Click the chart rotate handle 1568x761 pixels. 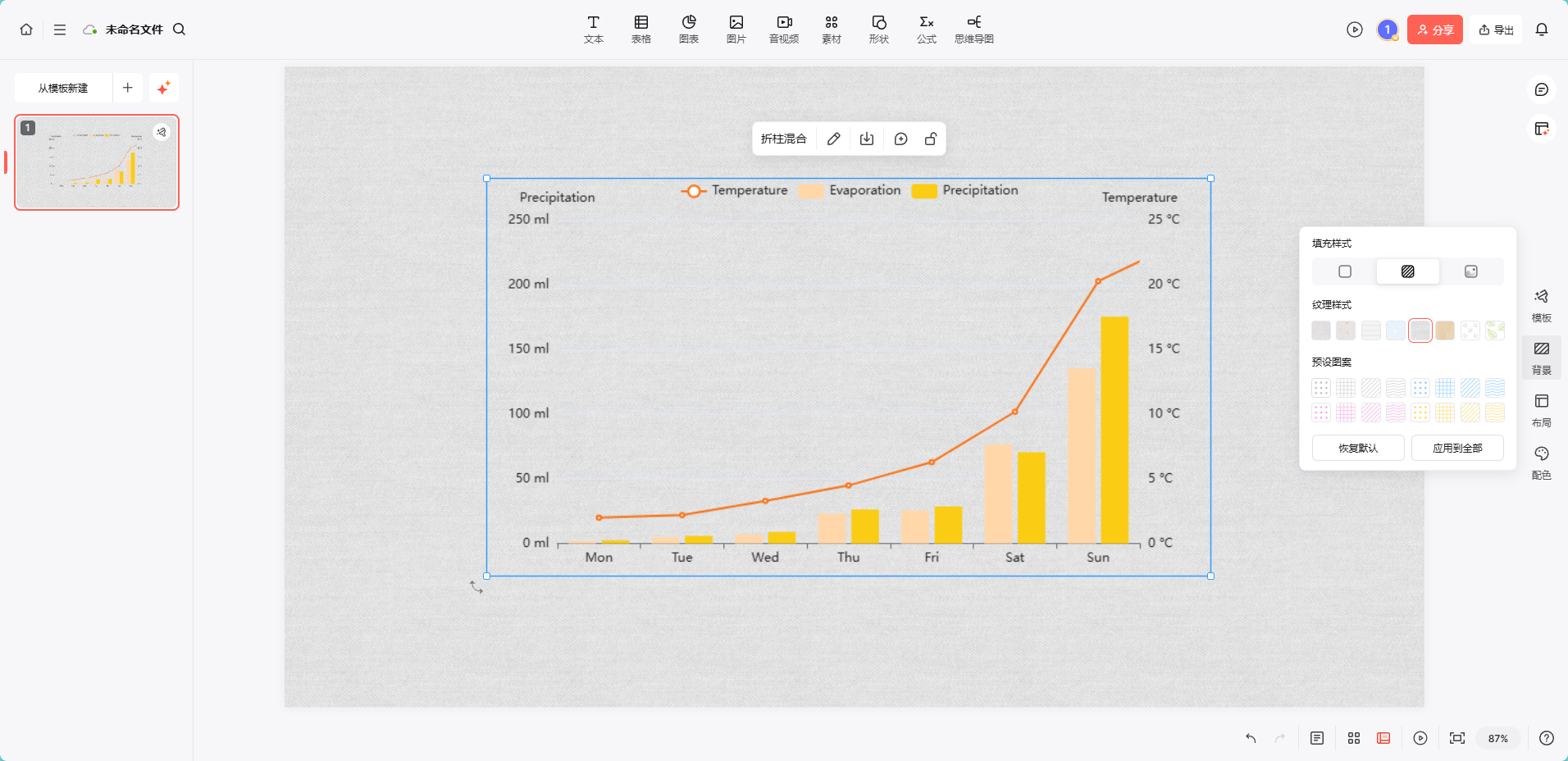tap(476, 587)
